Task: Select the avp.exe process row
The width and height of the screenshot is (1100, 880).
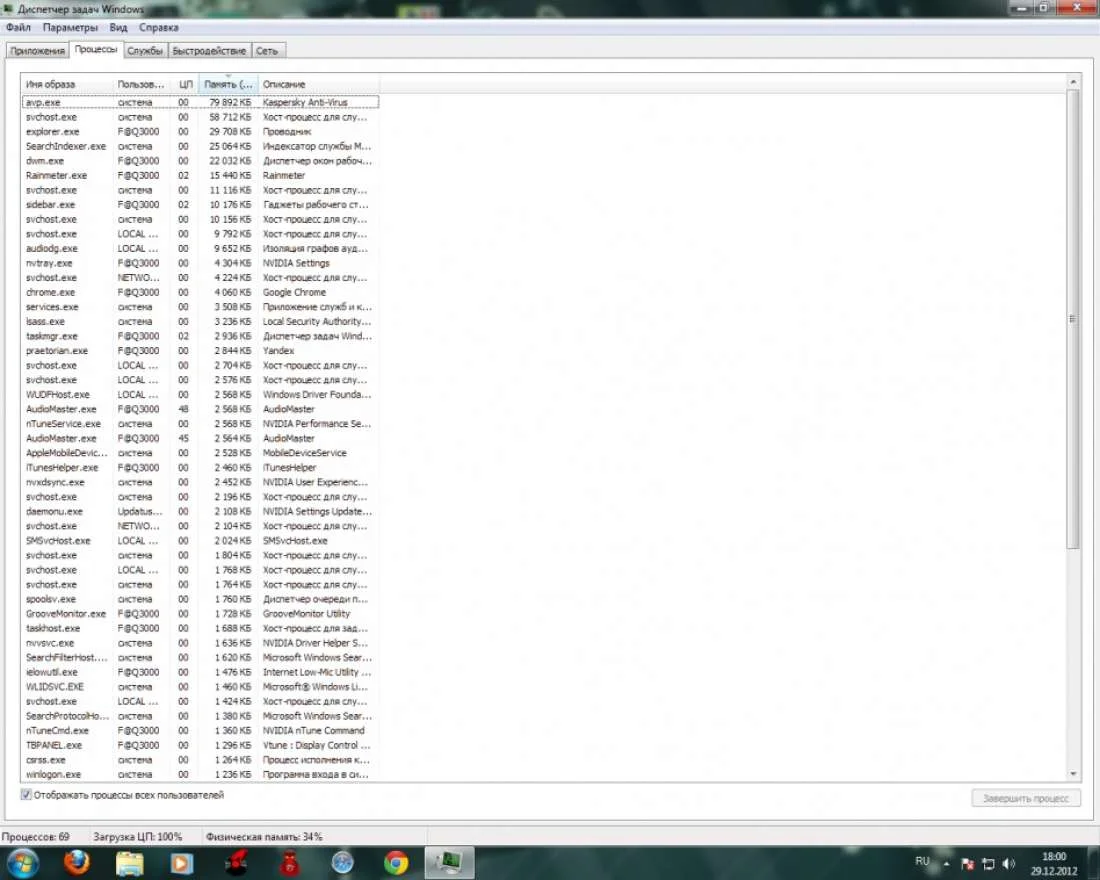Action: (200, 102)
